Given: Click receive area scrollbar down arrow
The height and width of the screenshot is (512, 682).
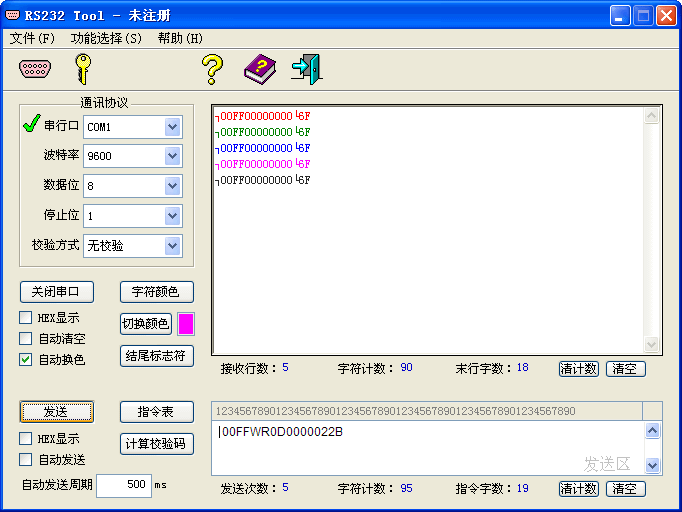Looking at the screenshot, I should pyautogui.click(x=651, y=344).
